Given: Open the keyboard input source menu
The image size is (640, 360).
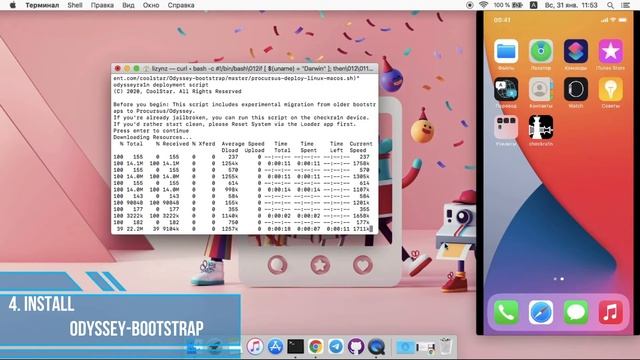Looking at the screenshot, I should coord(533,5).
